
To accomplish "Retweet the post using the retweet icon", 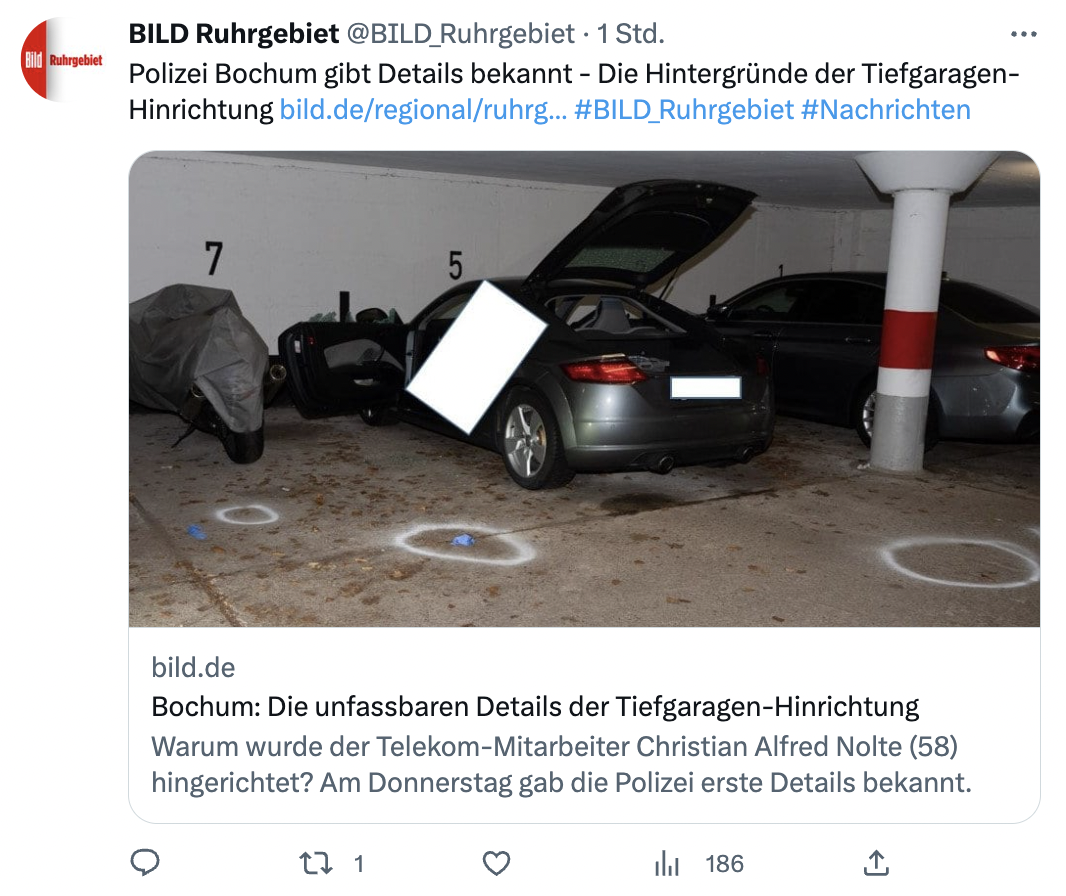I will point(315,863).
